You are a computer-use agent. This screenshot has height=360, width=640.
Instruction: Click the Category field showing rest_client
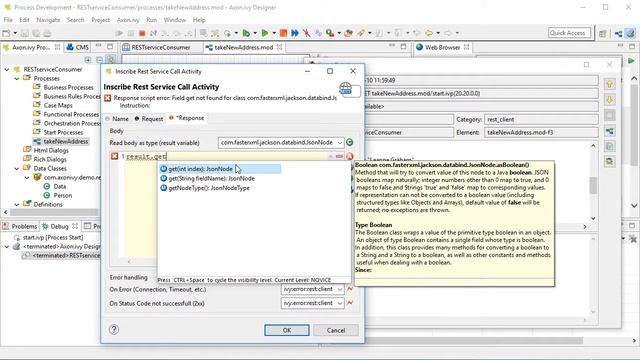pyautogui.click(x=541, y=120)
